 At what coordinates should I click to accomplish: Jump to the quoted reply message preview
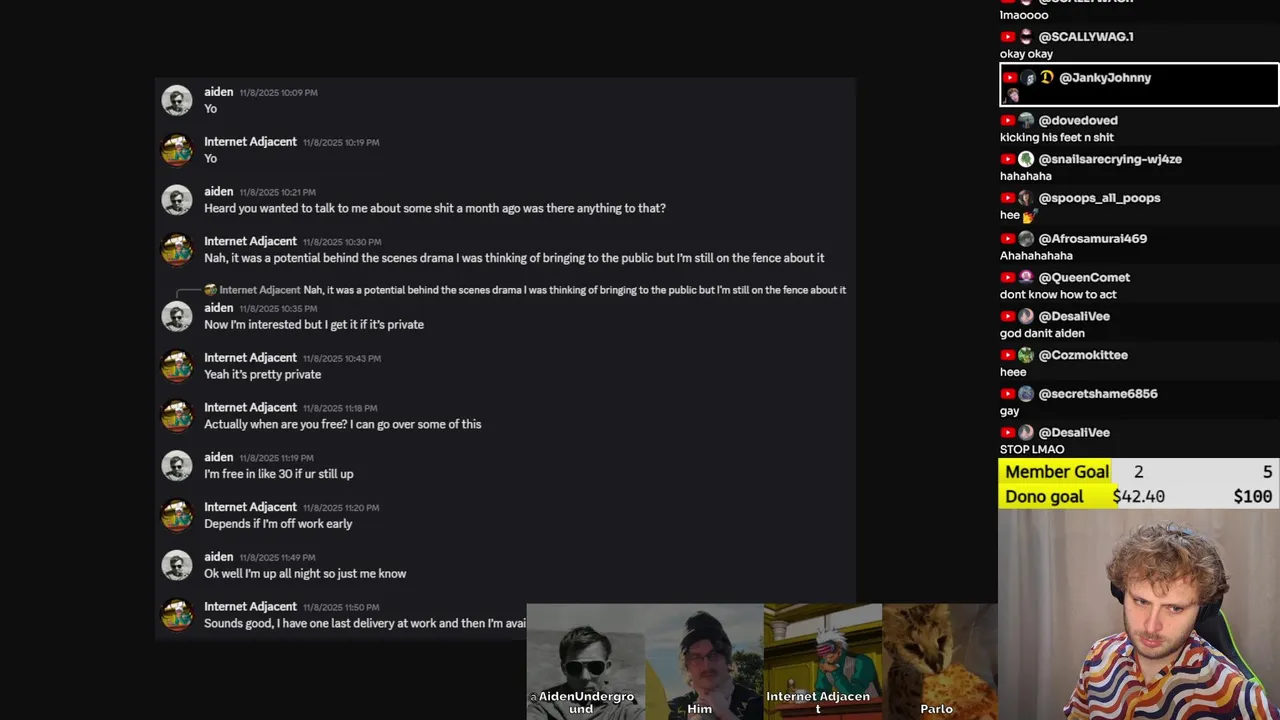click(574, 290)
